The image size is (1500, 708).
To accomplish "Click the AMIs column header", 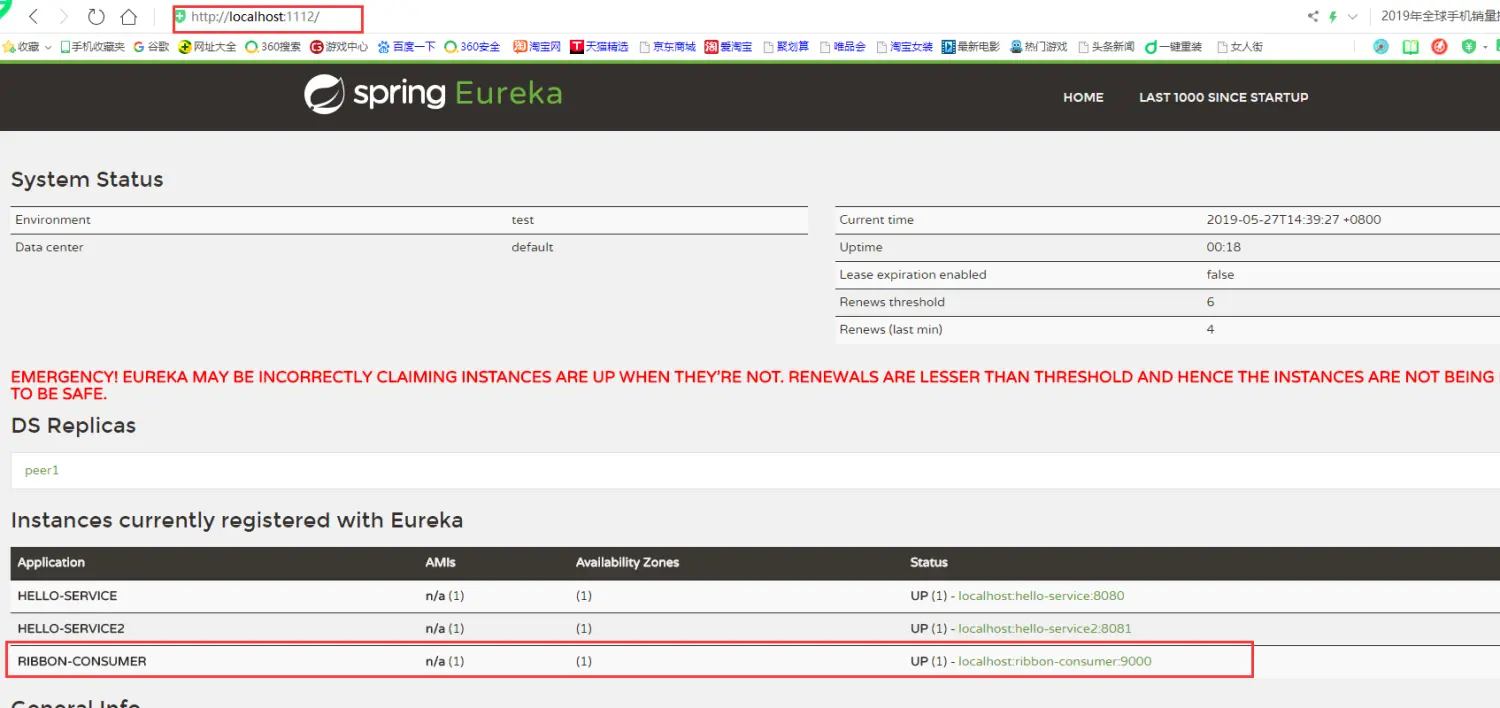I will (x=440, y=562).
